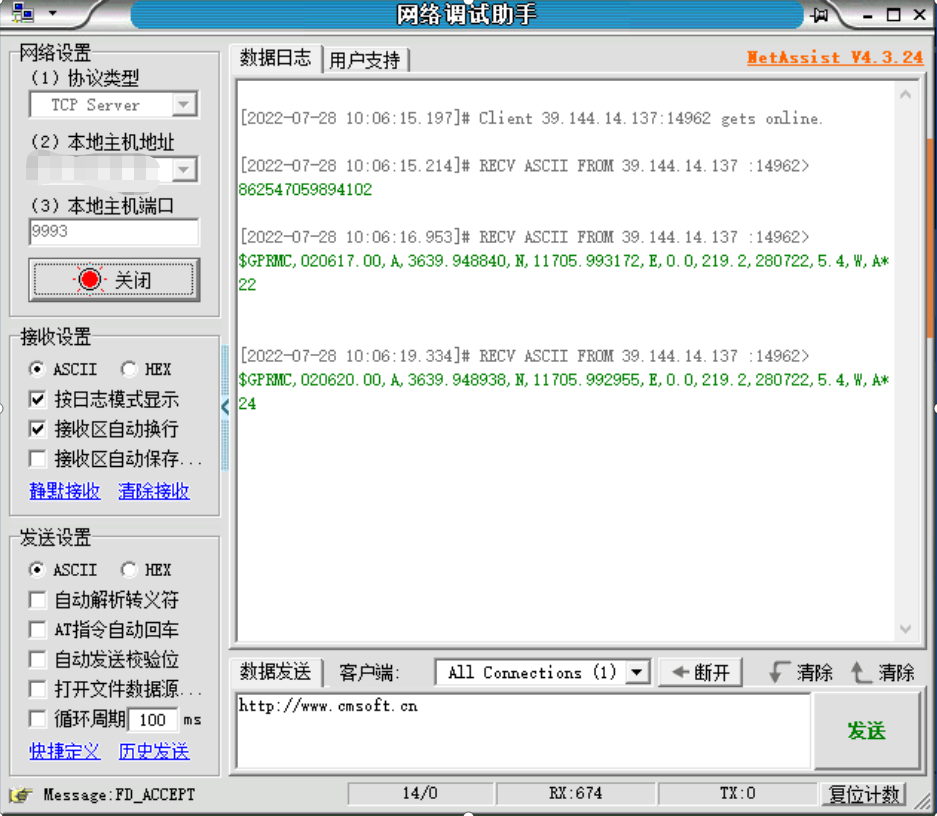The image size is (937, 816).
Task: Select HEX radio in 接收设置
Action: pyautogui.click(x=129, y=369)
